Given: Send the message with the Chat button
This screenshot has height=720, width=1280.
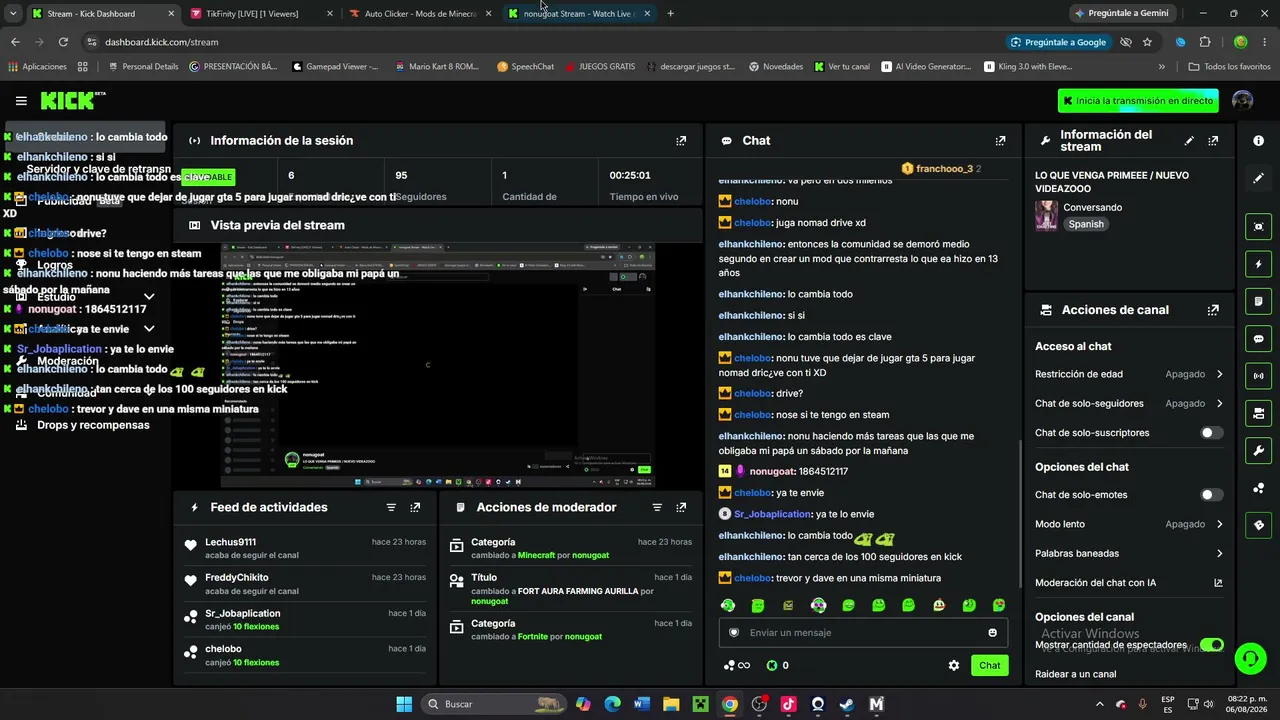Looking at the screenshot, I should [x=989, y=665].
